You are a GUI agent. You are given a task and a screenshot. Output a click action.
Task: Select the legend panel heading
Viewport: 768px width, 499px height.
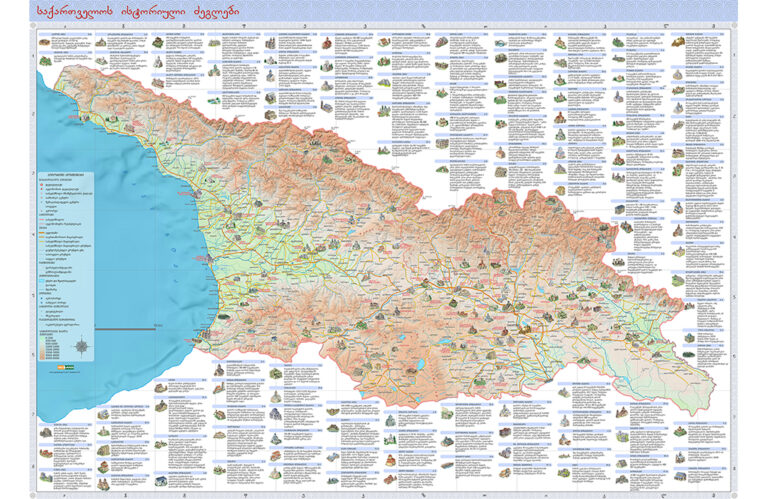(64, 172)
